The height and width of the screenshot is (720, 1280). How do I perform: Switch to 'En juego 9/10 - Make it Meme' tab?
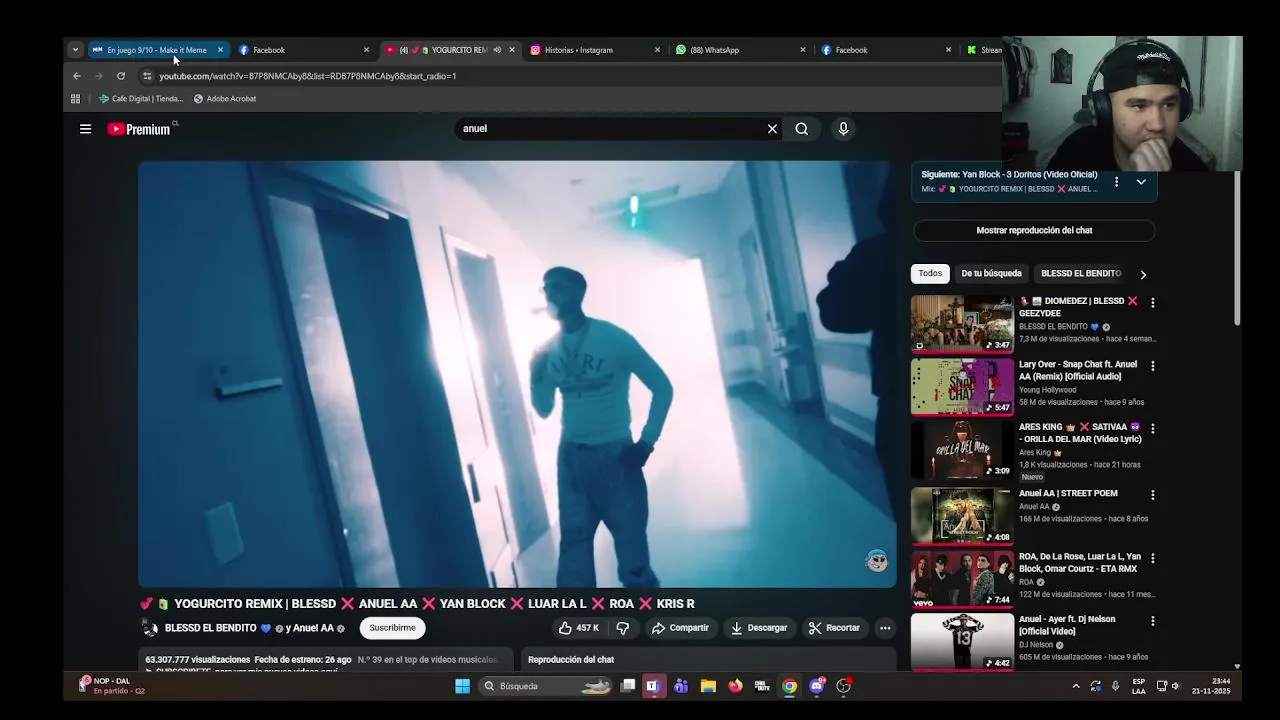coord(156,50)
